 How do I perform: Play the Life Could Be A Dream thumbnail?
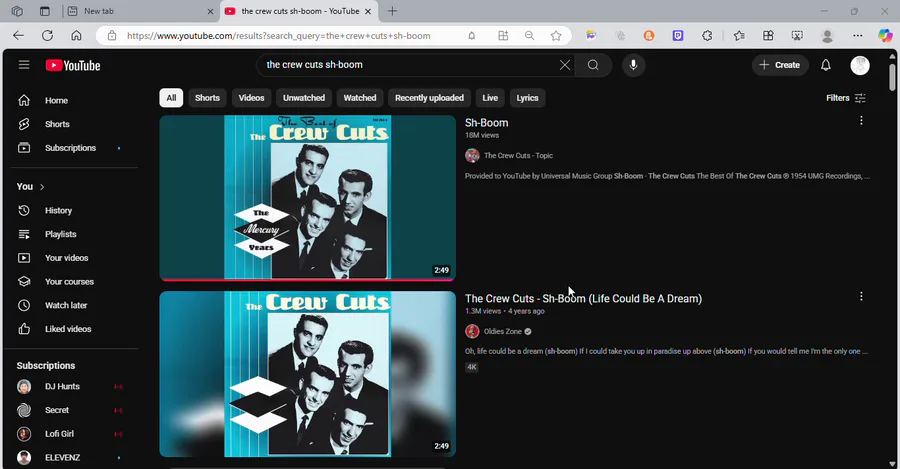click(308, 374)
